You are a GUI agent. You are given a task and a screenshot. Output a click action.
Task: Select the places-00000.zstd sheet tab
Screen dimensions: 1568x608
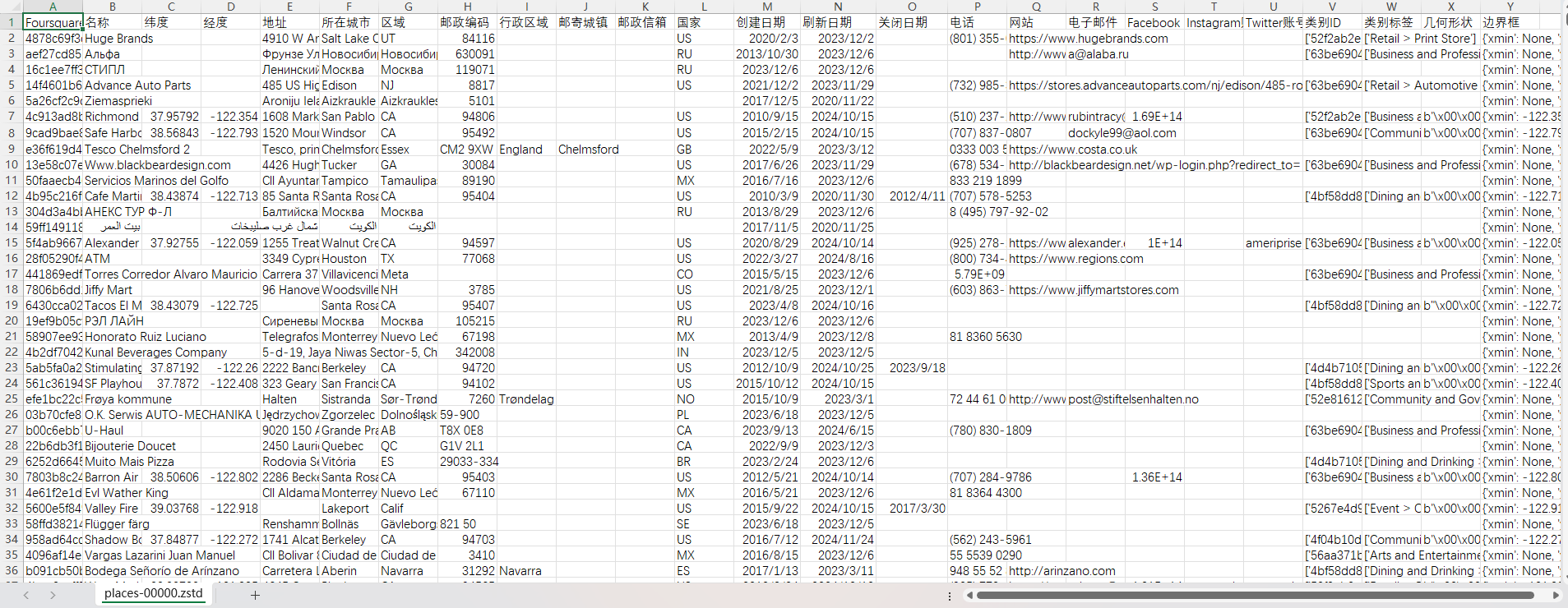pyautogui.click(x=153, y=593)
